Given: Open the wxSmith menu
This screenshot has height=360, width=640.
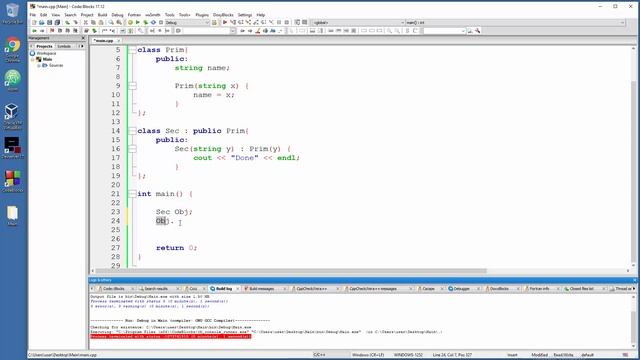Looking at the screenshot, I should pyautogui.click(x=153, y=15).
